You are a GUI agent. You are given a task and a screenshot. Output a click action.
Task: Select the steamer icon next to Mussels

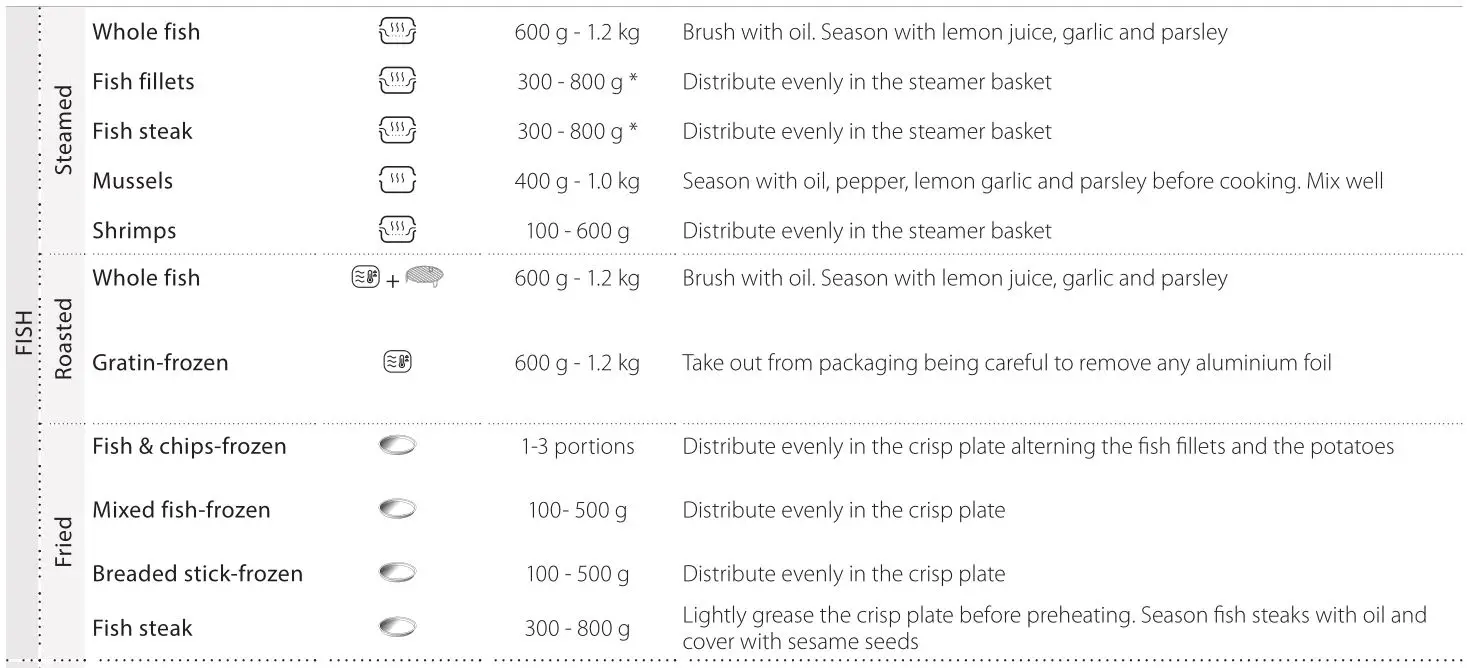coord(397,181)
